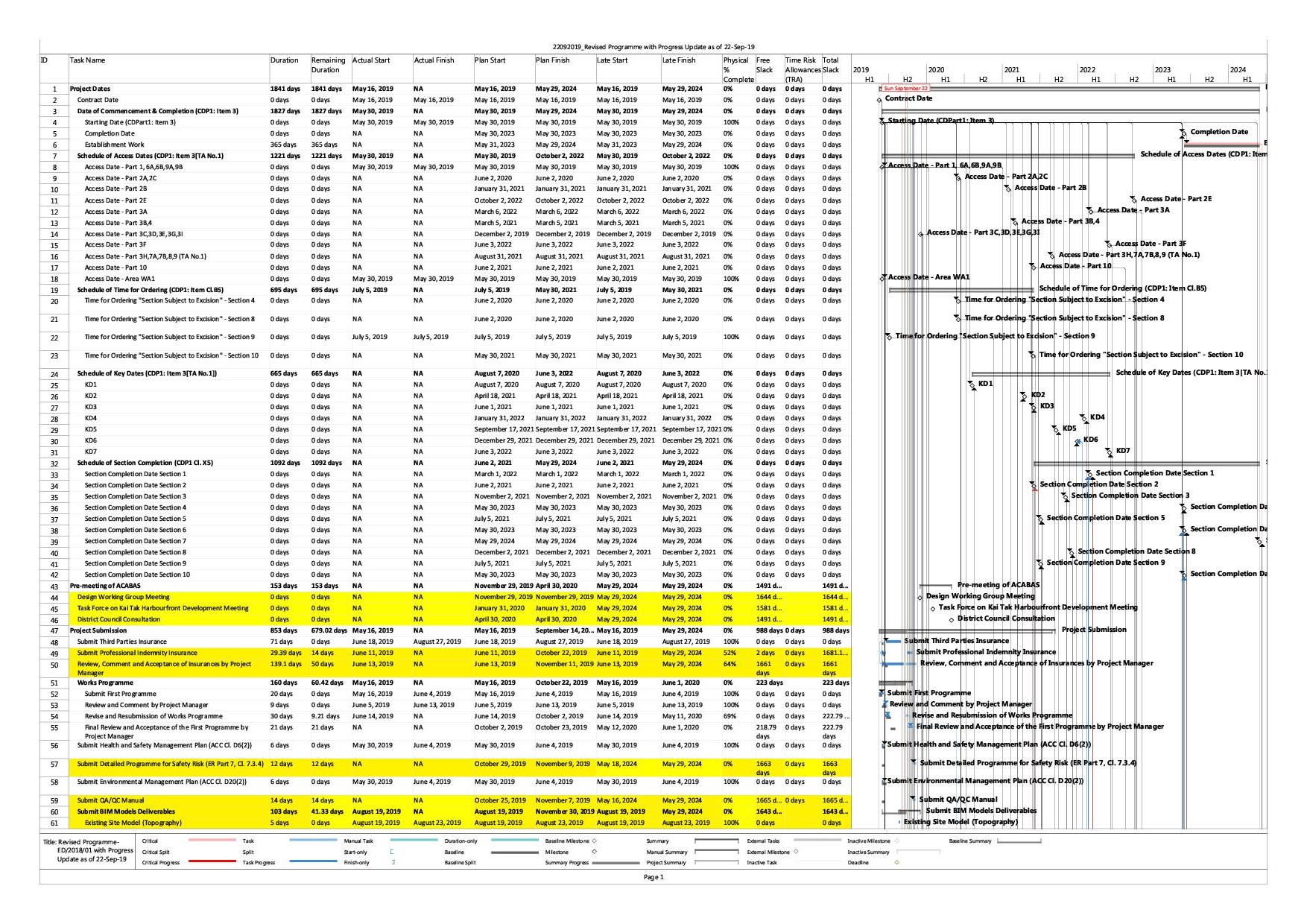Click 'Submit QA/QC Manual' highlighted table row
The height and width of the screenshot is (924, 1307).
pos(110,800)
